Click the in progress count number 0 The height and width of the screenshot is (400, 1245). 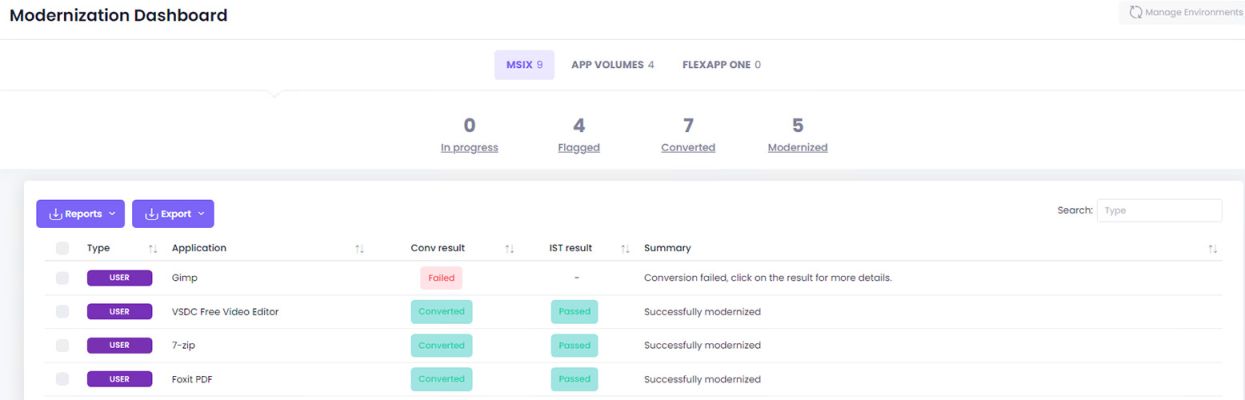tap(469, 125)
